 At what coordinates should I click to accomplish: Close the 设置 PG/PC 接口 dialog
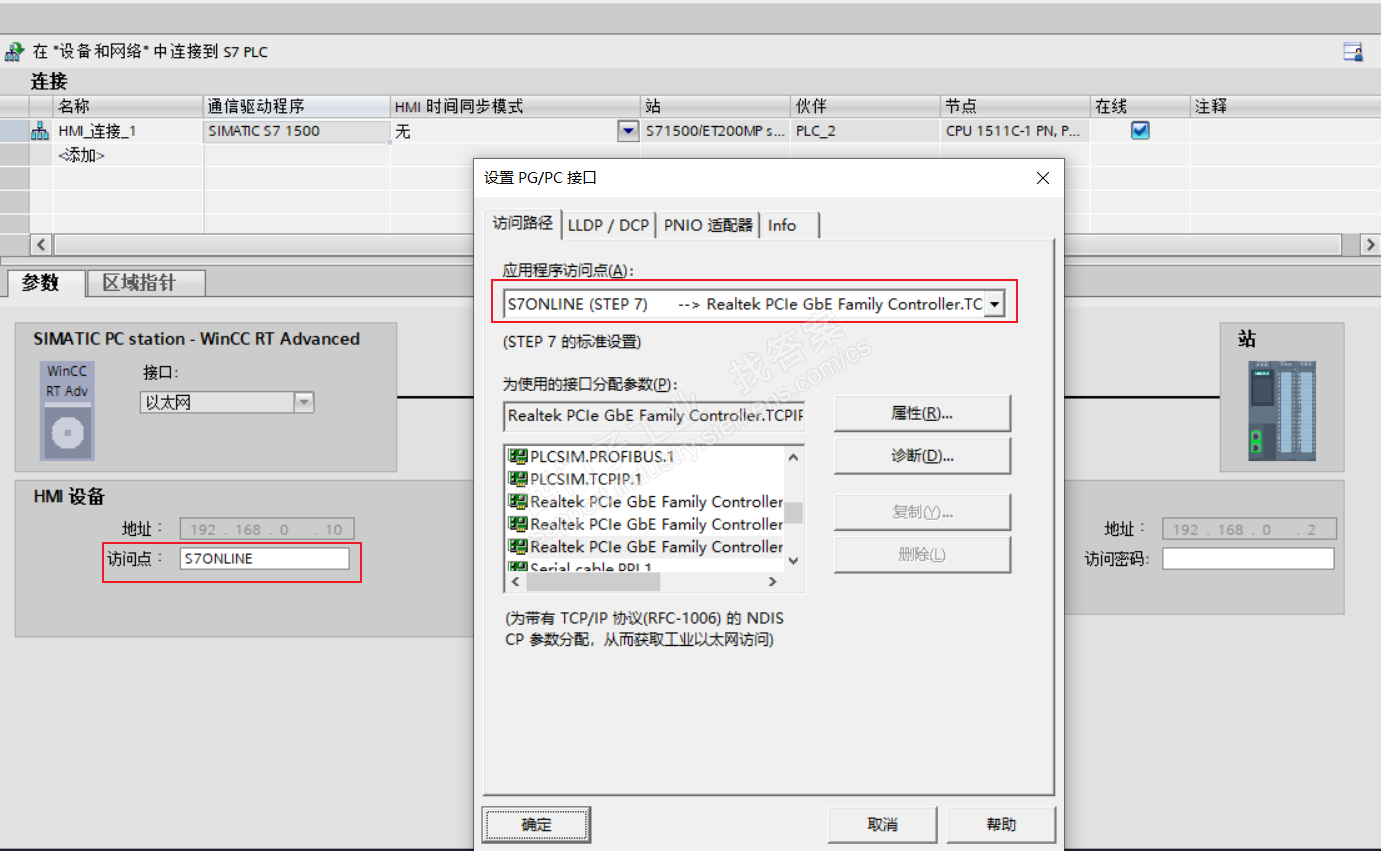coord(1043,178)
